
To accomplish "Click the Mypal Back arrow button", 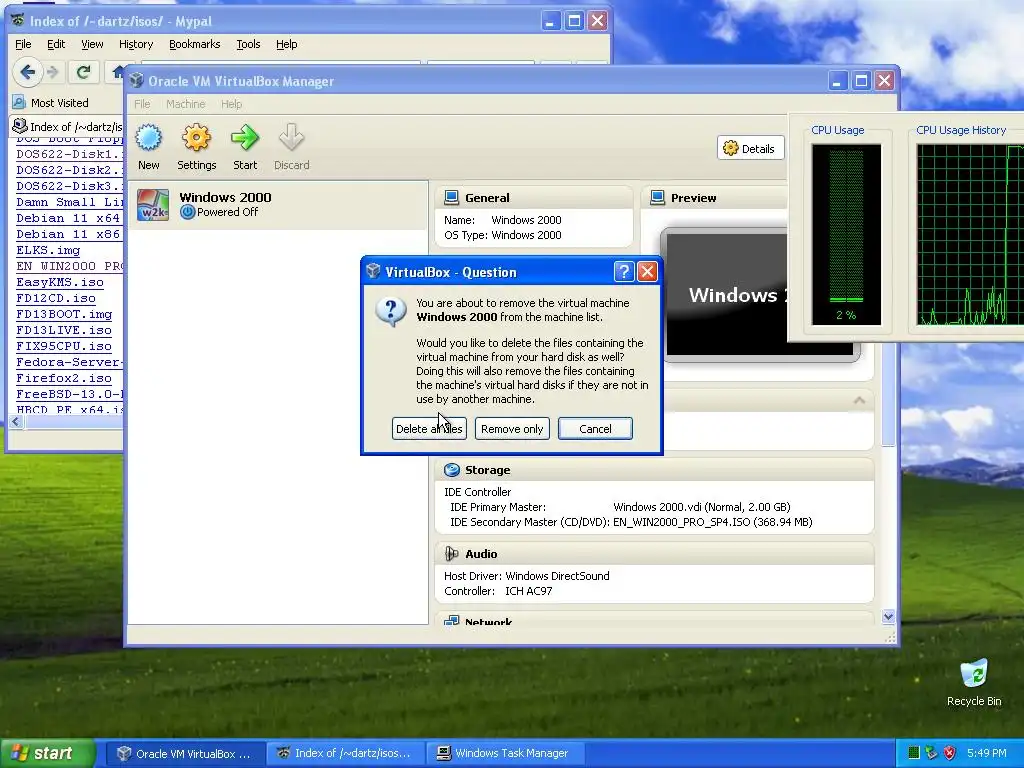I will point(27,72).
